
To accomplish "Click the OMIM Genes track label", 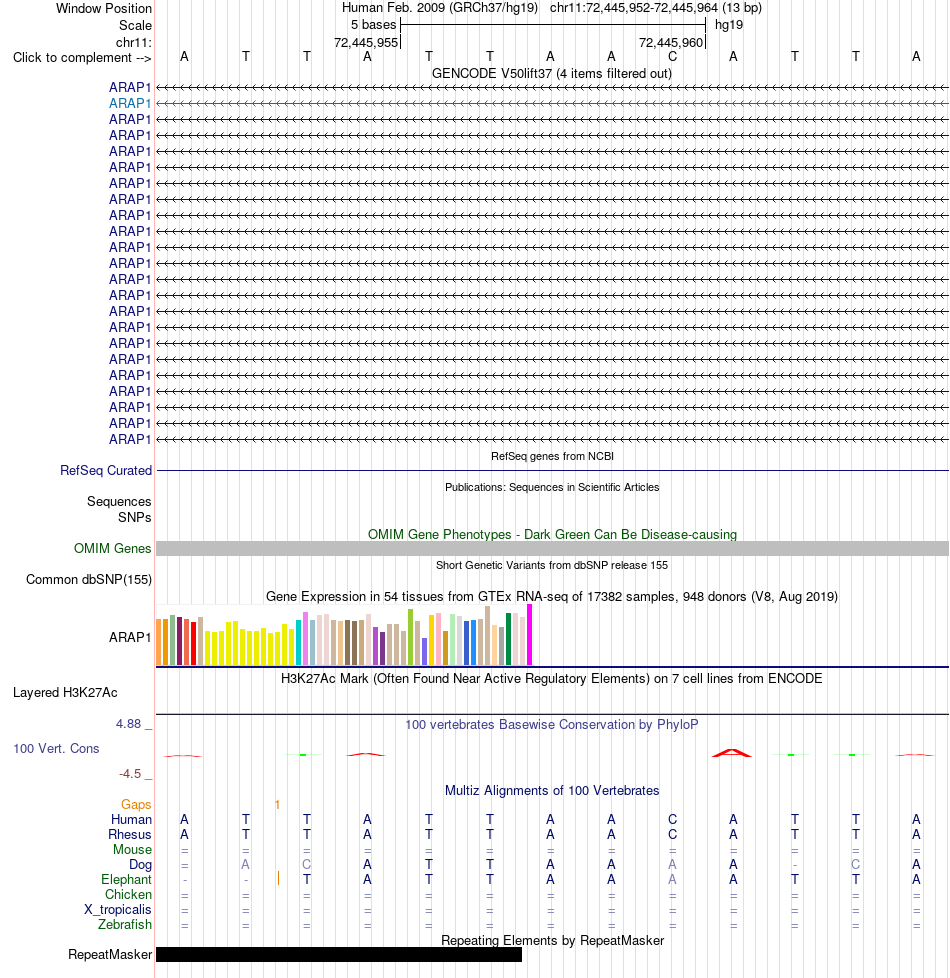I will pos(112,548).
